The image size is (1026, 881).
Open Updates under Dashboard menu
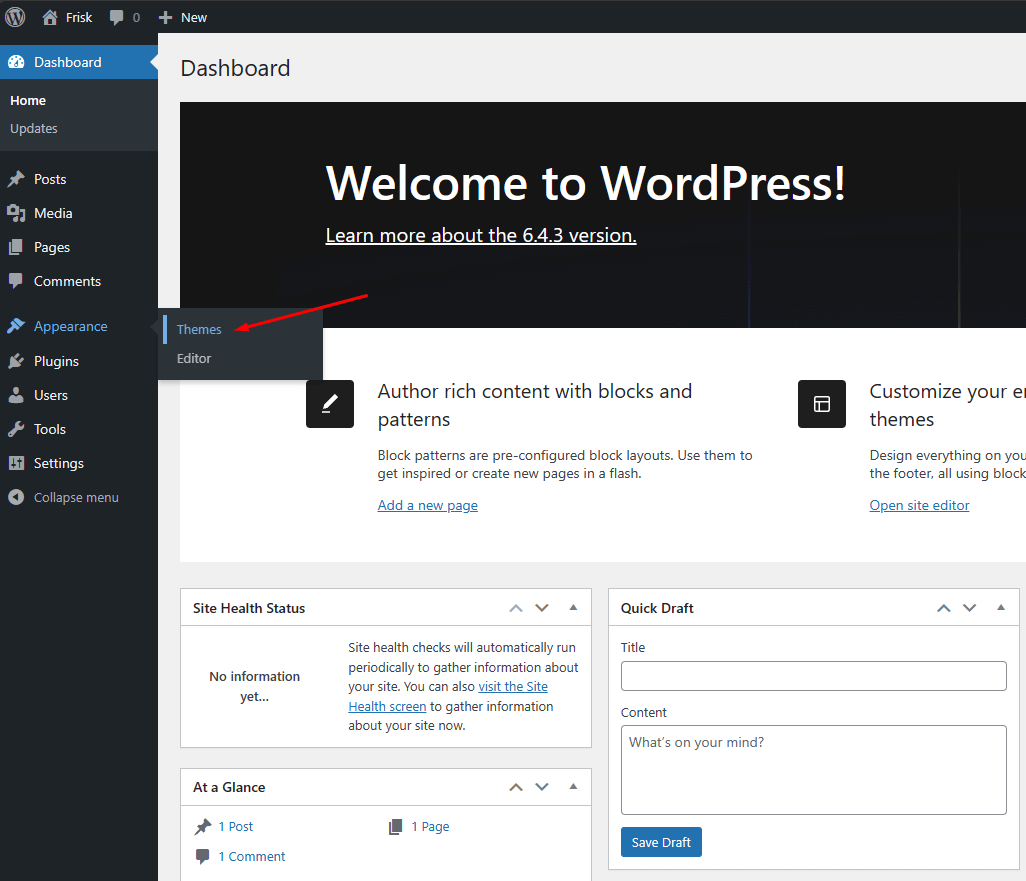tap(34, 128)
